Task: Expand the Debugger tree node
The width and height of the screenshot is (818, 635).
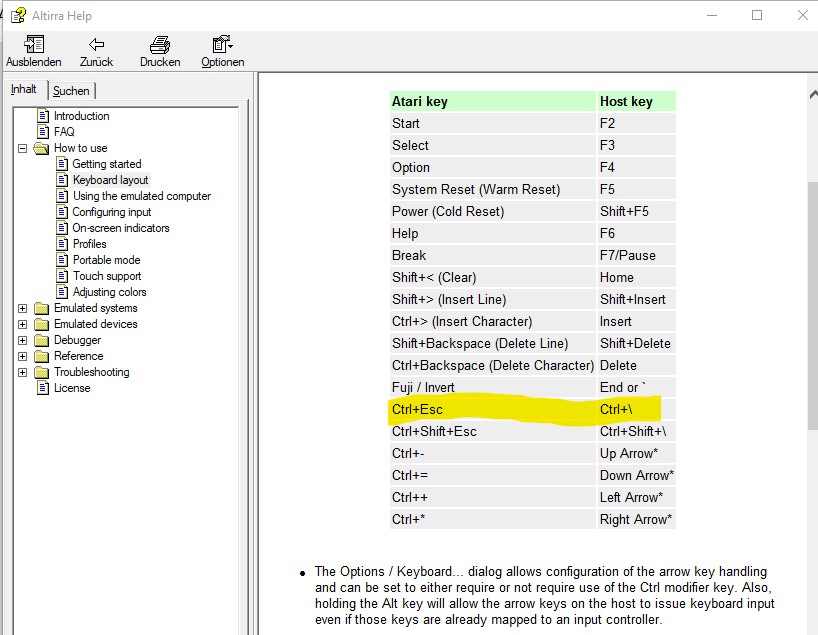Action: point(22,340)
